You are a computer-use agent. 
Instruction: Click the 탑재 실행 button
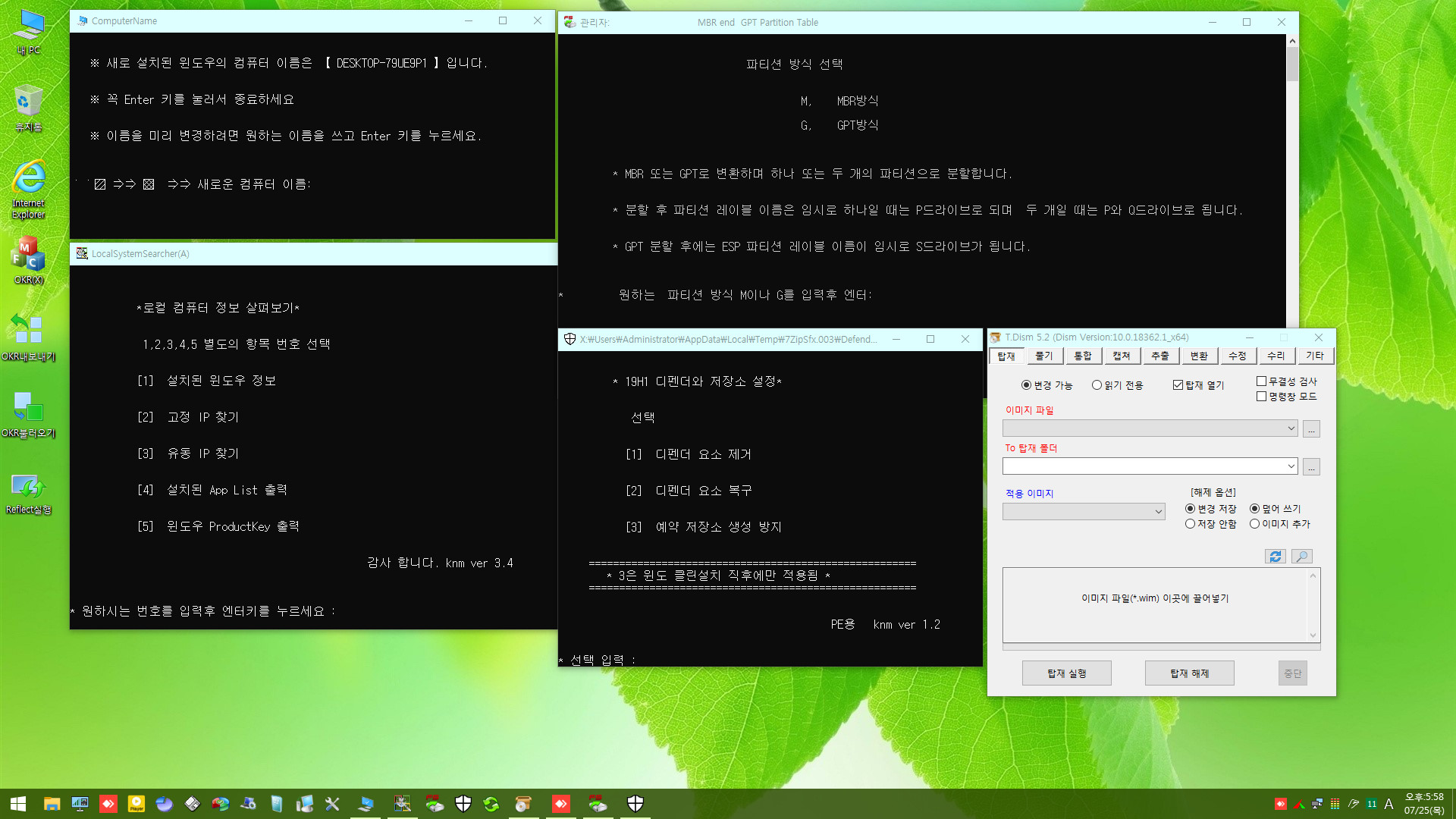(x=1067, y=673)
